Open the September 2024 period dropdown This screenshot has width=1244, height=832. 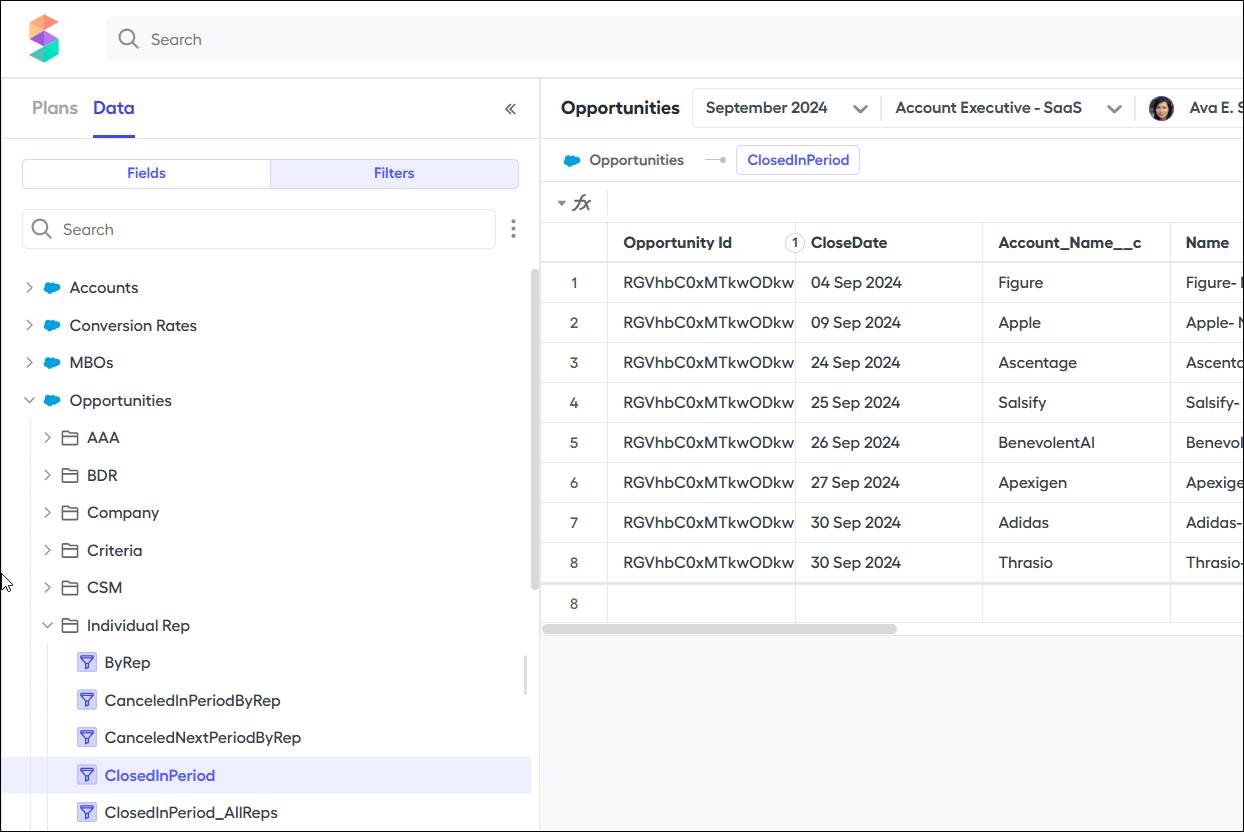click(x=786, y=108)
